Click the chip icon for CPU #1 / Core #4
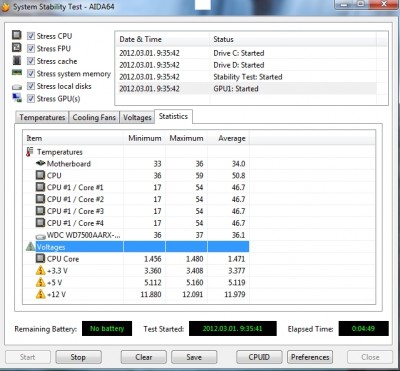Viewport: 400px width, 371px height. click(40, 223)
